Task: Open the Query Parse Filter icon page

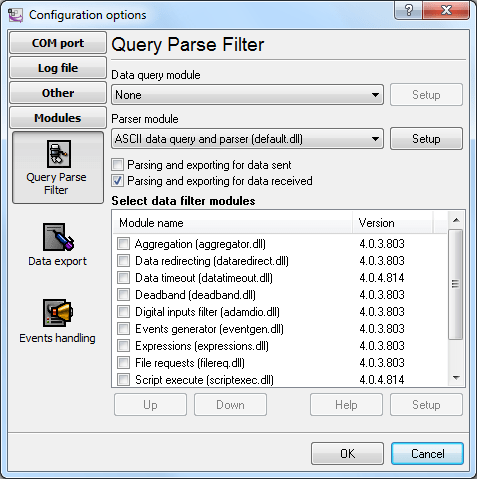Action: click(58, 168)
